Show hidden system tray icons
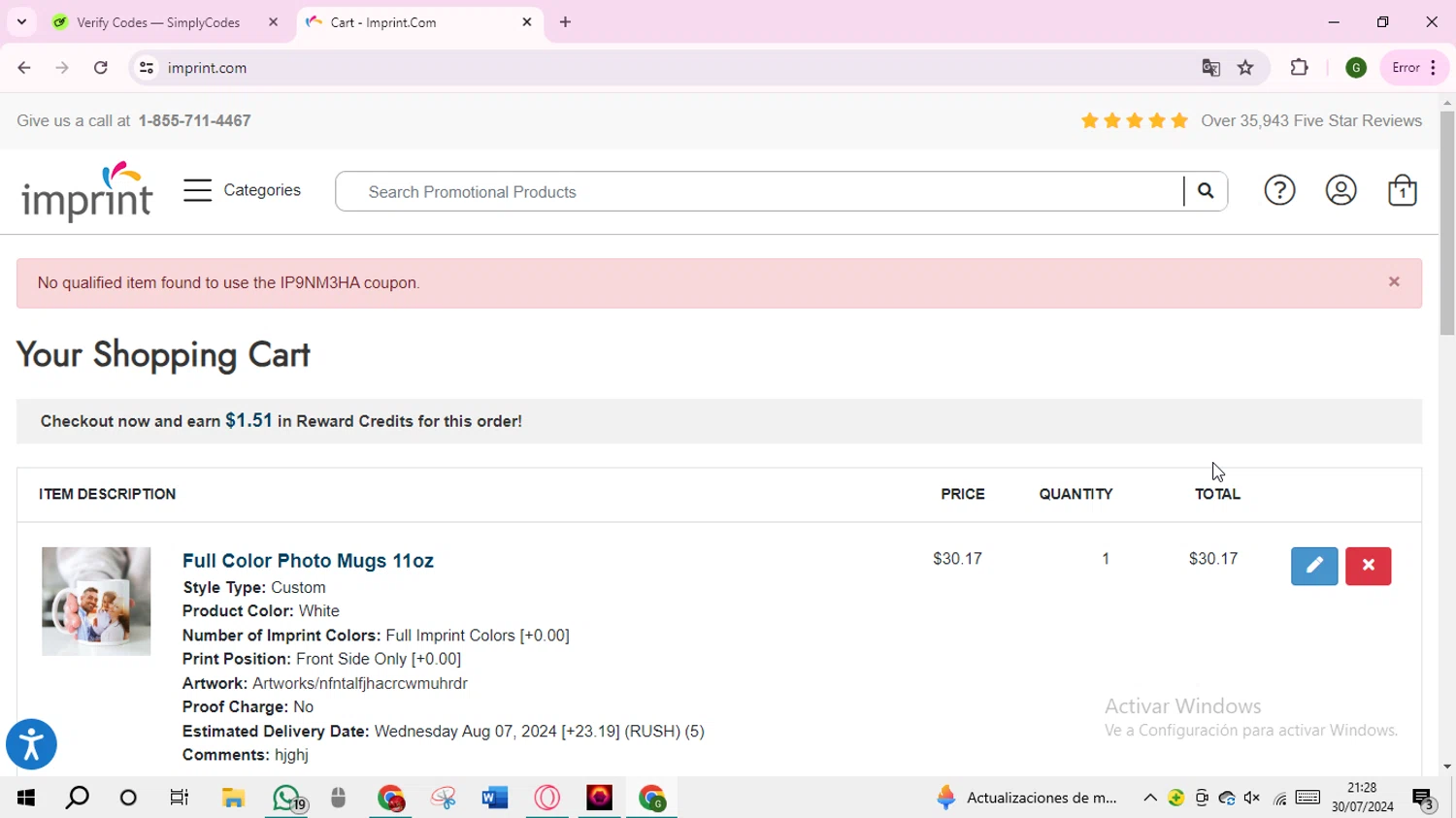This screenshot has height=818, width=1456. click(1150, 799)
